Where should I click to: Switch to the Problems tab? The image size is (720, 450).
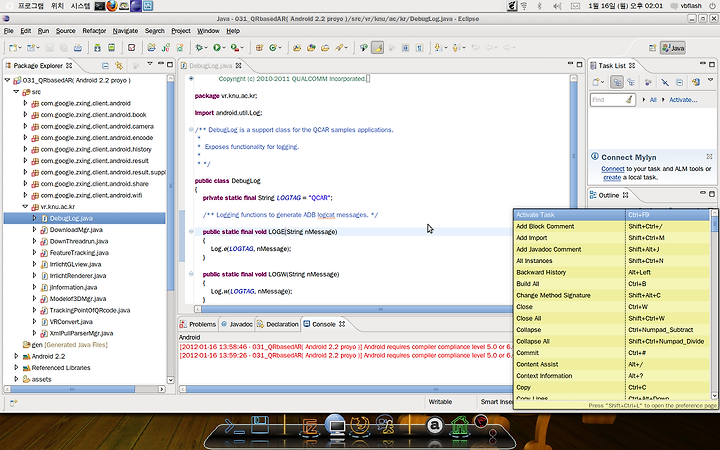[x=198, y=324]
